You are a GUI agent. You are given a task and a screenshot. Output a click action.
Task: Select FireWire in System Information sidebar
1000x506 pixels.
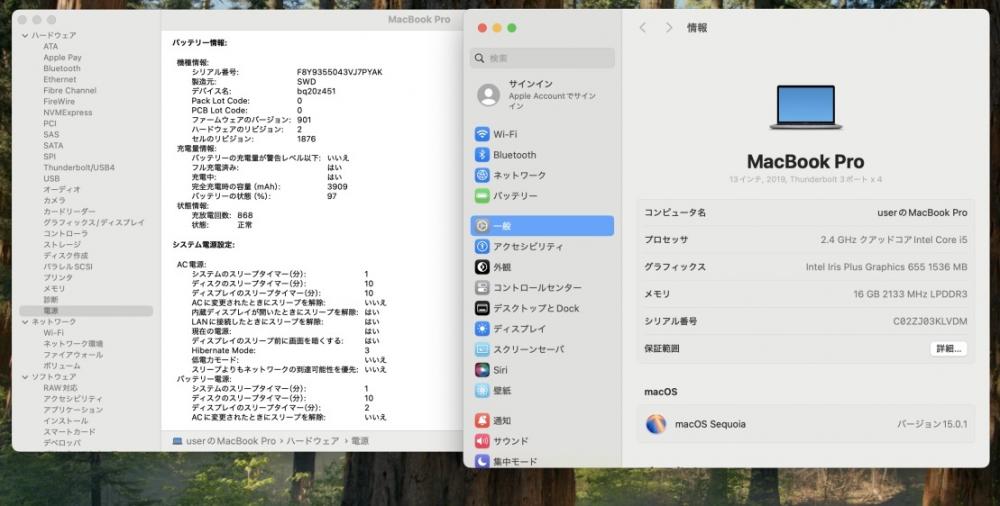[x=59, y=101]
